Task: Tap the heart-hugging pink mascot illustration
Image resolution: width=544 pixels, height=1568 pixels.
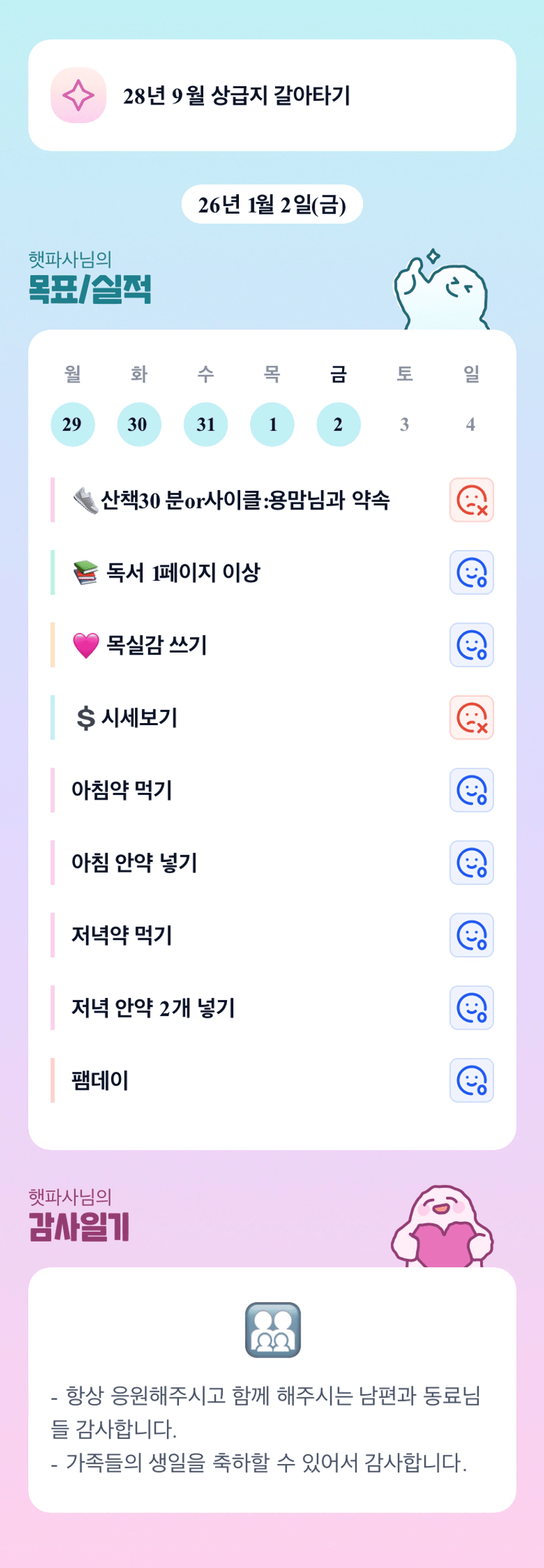Action: pyautogui.click(x=442, y=1228)
